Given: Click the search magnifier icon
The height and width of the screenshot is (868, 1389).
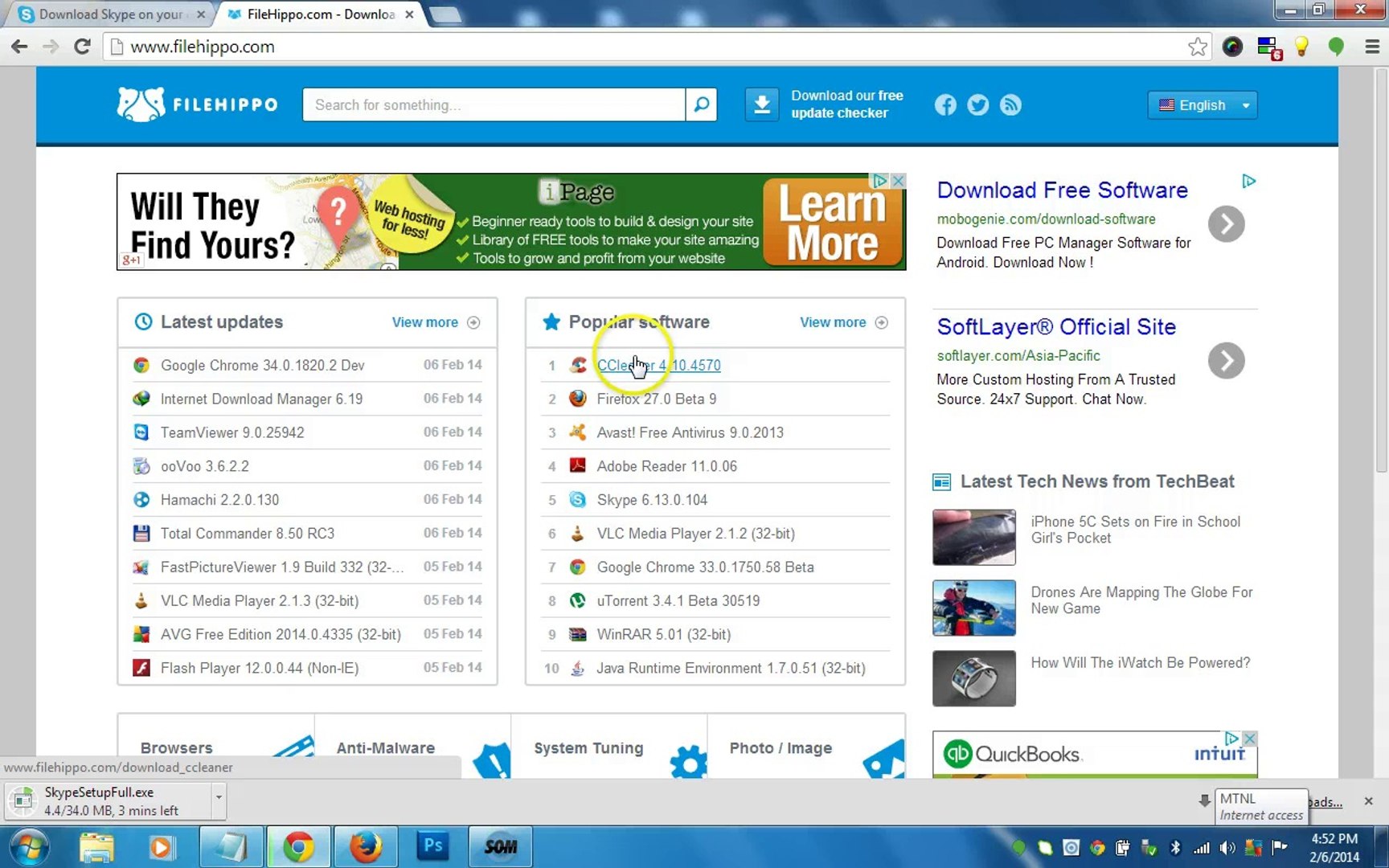Looking at the screenshot, I should tap(701, 104).
